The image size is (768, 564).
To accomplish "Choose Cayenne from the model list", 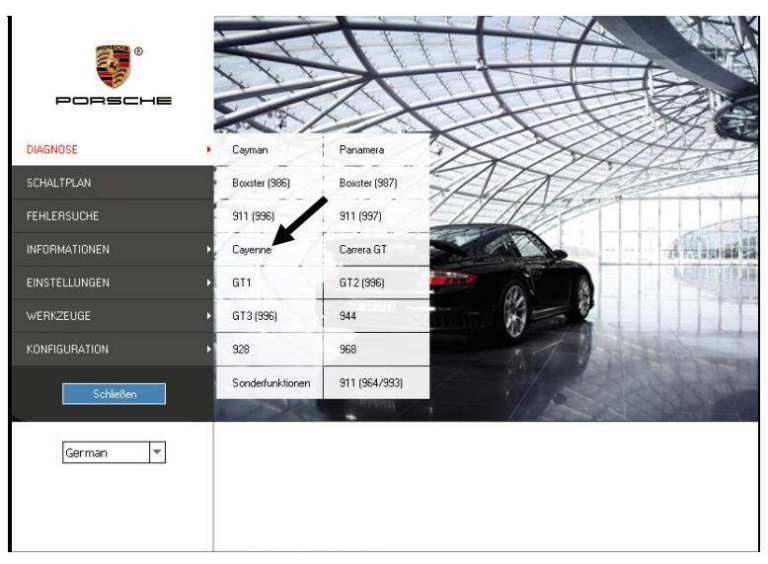I will (x=269, y=249).
